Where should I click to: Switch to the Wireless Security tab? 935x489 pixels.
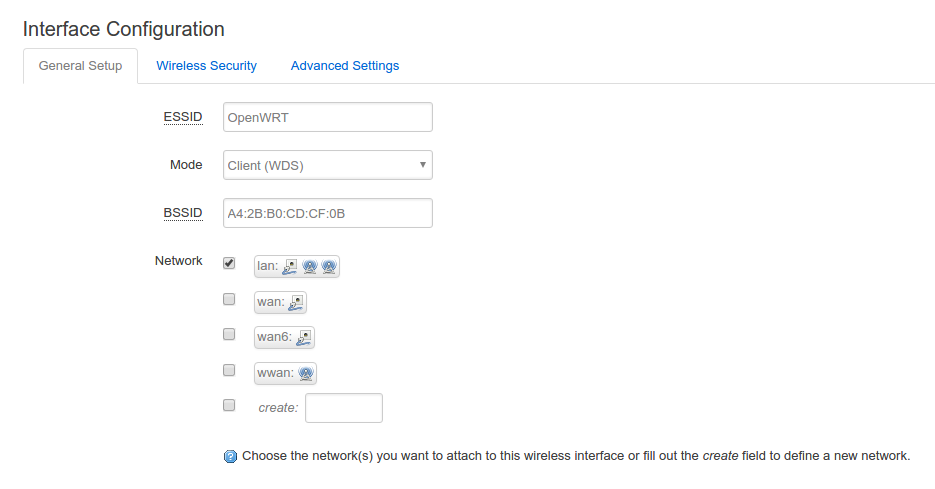coord(206,66)
